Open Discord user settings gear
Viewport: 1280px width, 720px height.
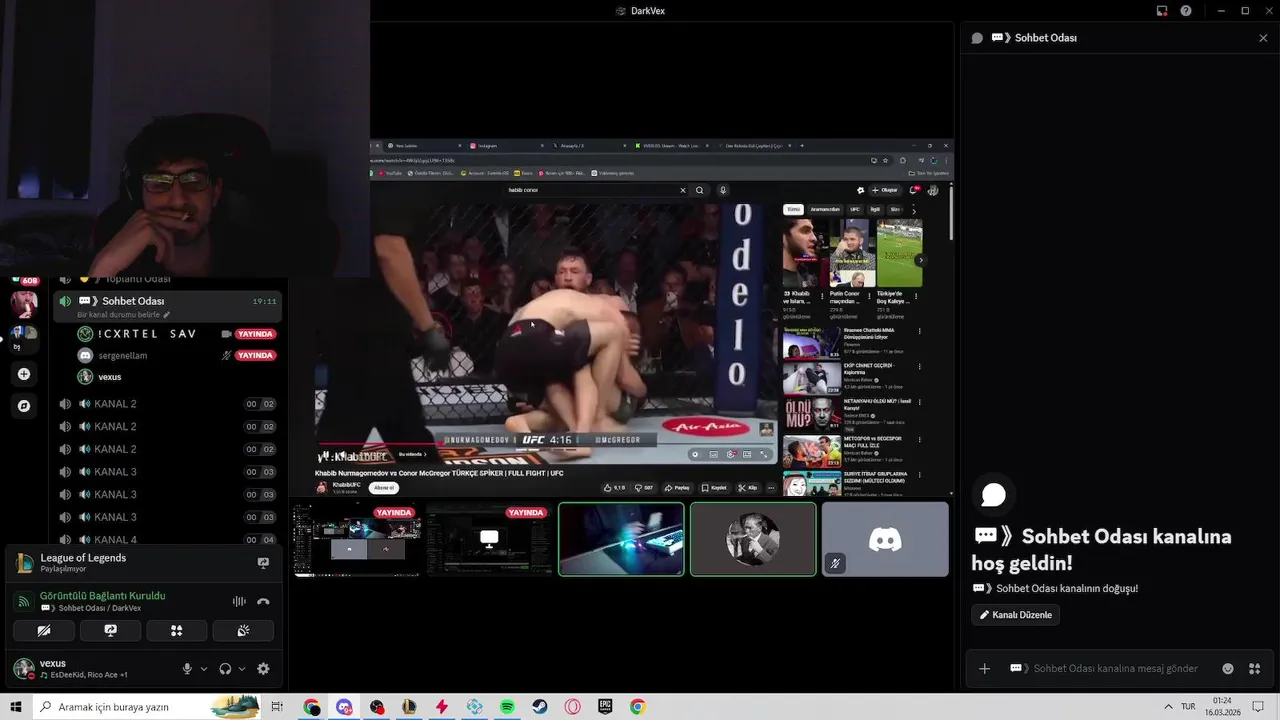pos(263,669)
